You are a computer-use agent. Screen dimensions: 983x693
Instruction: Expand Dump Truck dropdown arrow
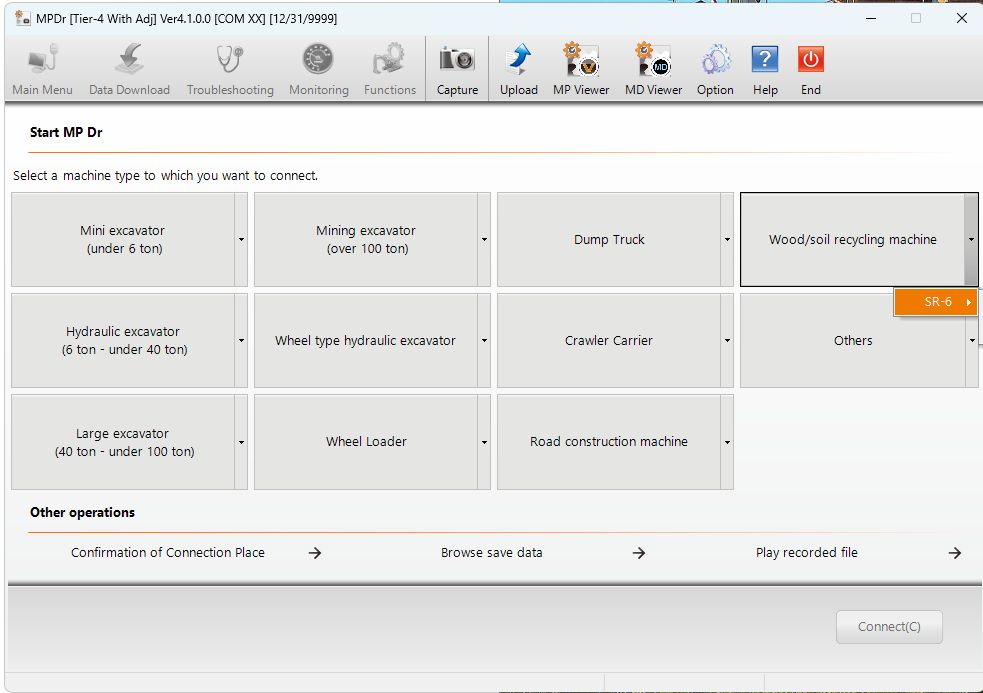(x=727, y=240)
